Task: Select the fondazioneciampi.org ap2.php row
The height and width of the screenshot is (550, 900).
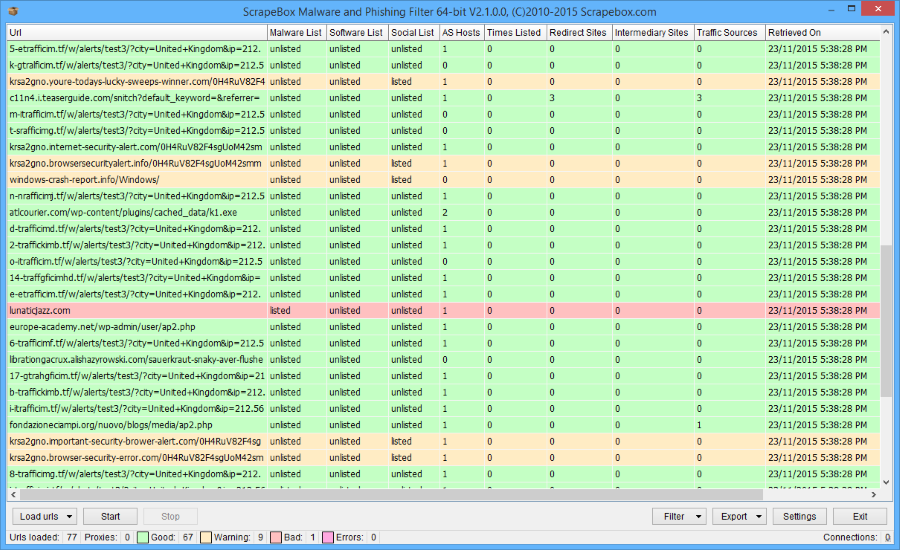Action: click(x=443, y=425)
